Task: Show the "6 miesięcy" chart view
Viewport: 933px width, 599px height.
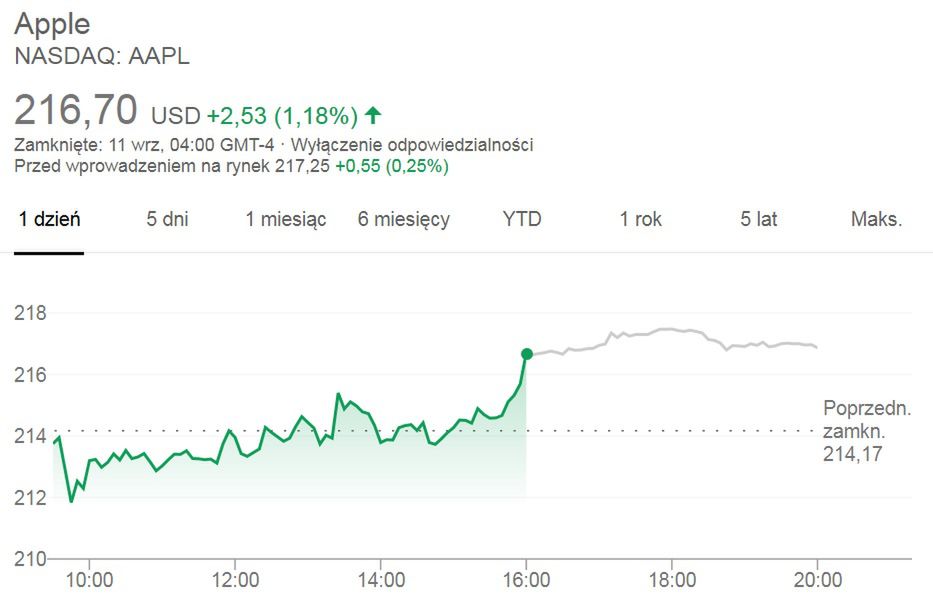Action: (x=404, y=219)
